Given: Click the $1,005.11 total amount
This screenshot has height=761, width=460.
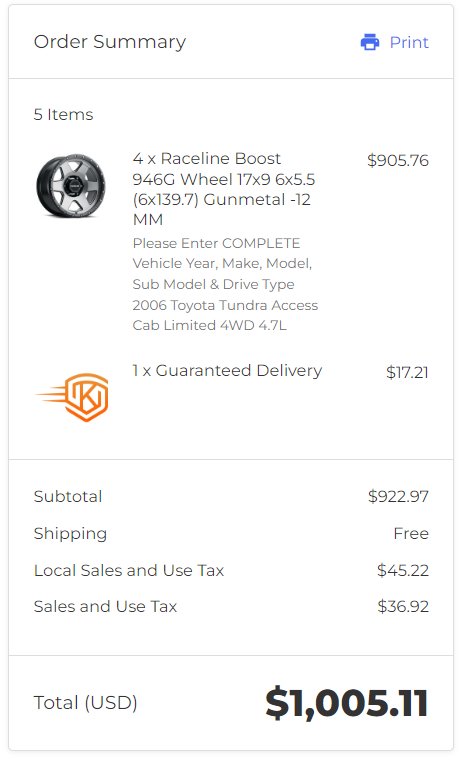Looking at the screenshot, I should [x=346, y=703].
